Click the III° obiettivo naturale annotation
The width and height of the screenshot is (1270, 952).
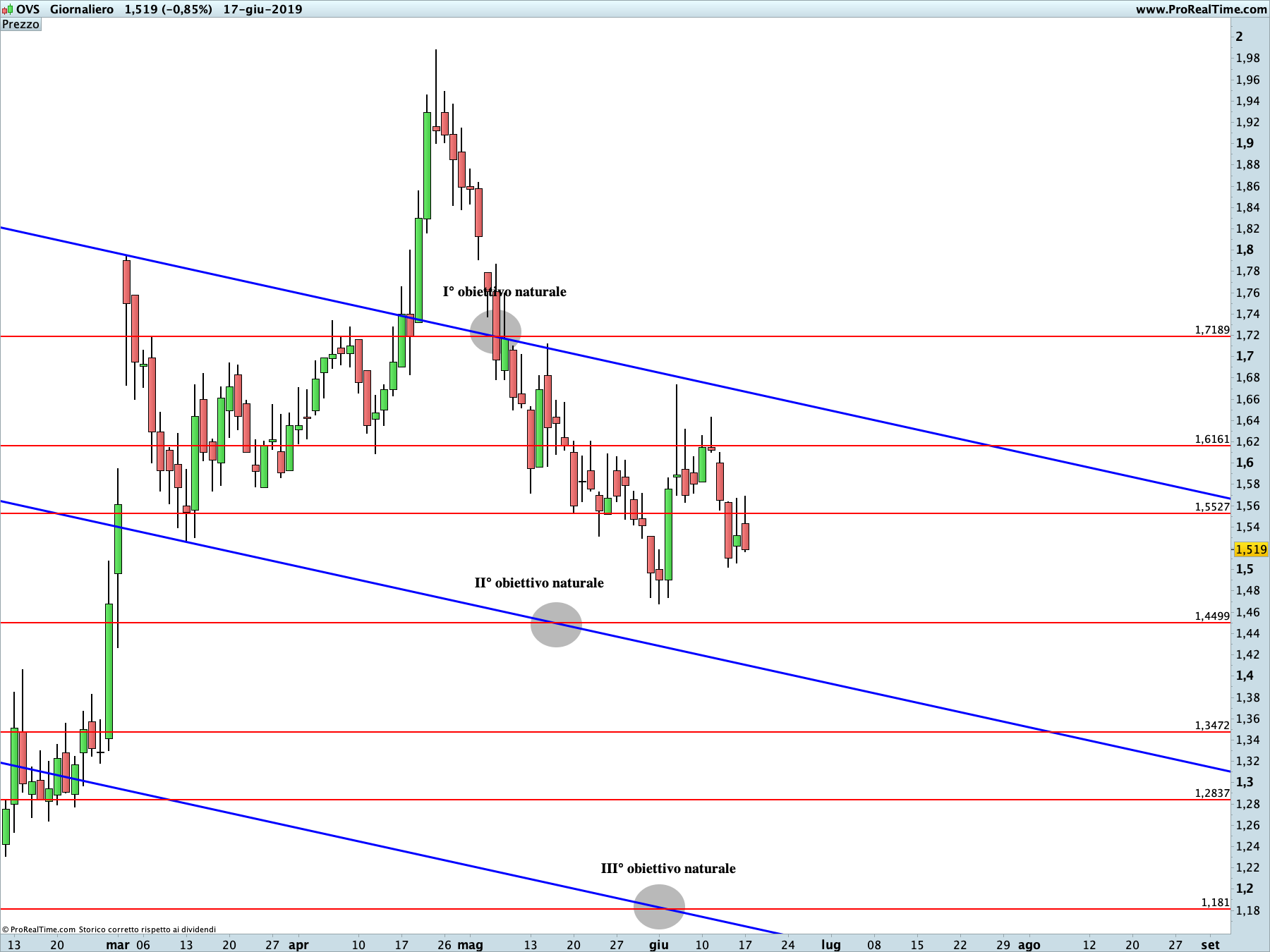668,869
